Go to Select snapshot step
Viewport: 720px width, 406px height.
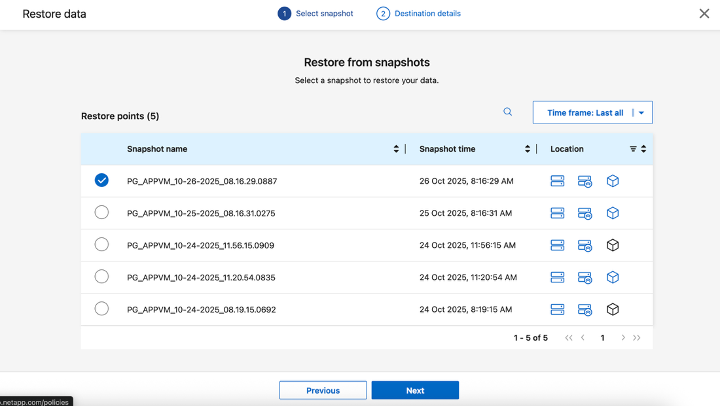tap(317, 14)
